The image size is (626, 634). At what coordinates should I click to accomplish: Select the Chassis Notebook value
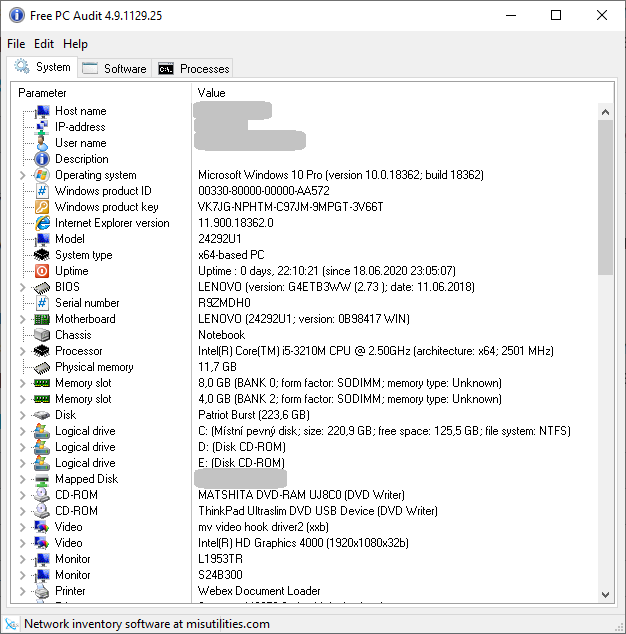(x=221, y=335)
